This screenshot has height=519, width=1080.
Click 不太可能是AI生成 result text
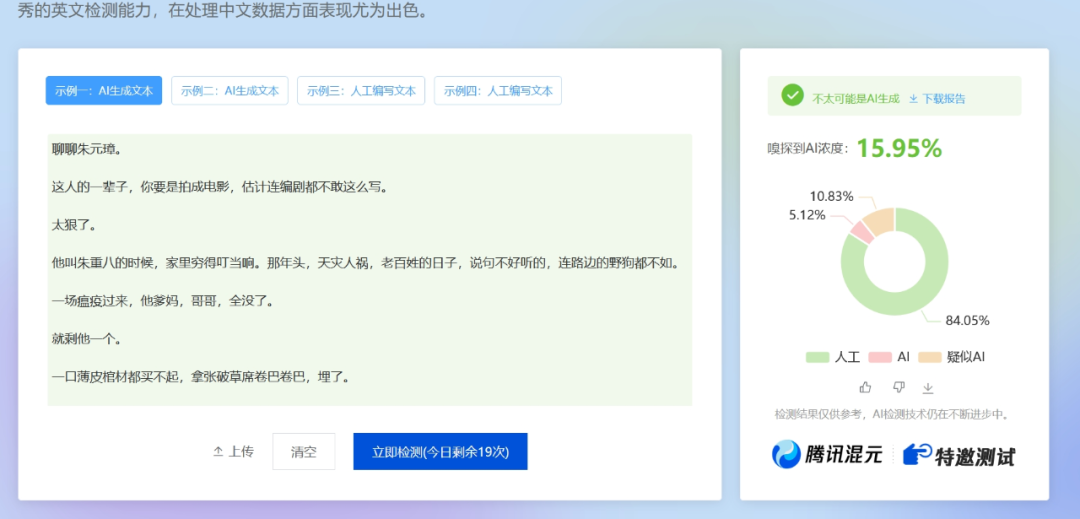coord(856,98)
